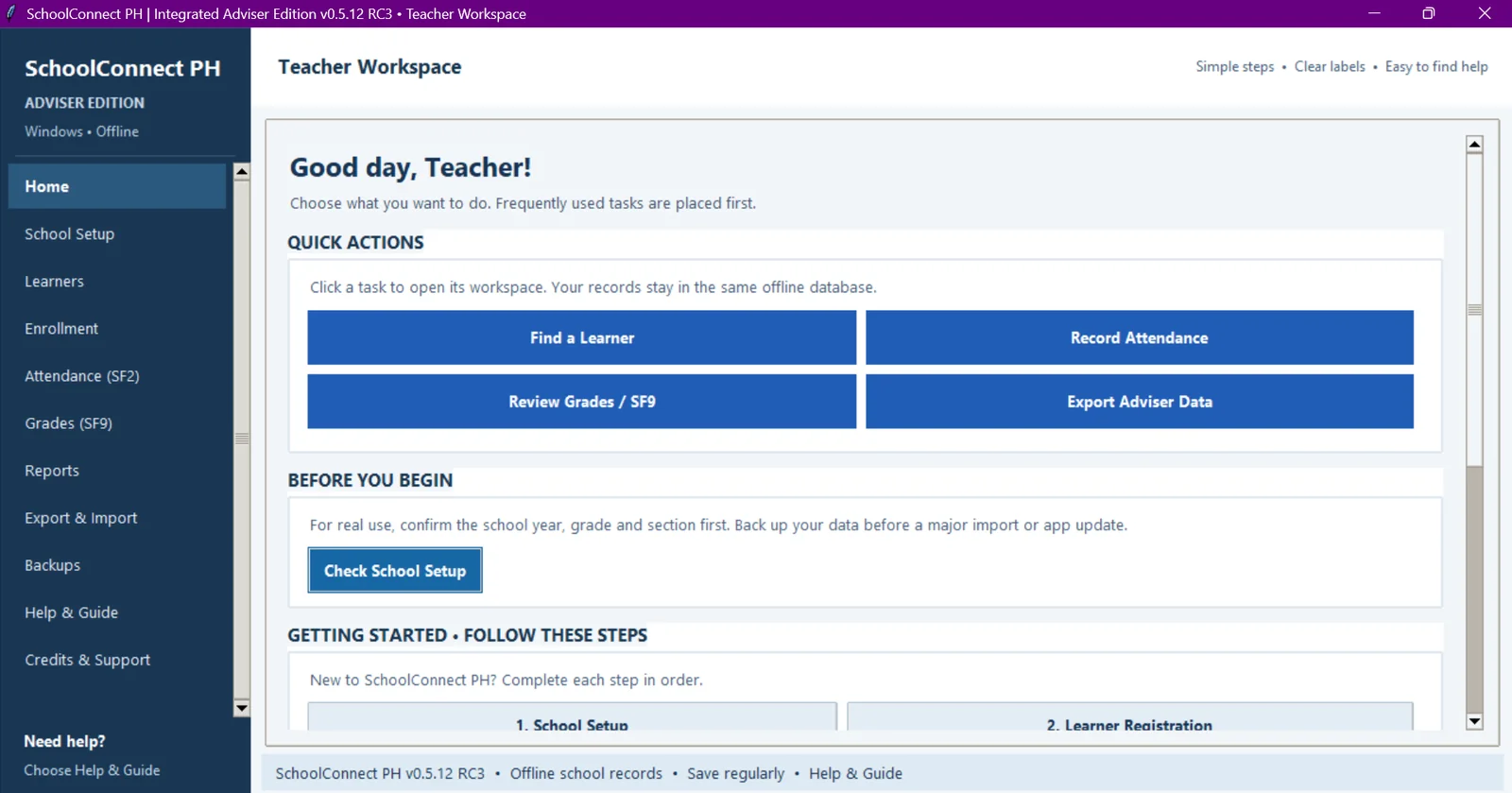Click main panel scrollbar down arrow

tap(1474, 721)
